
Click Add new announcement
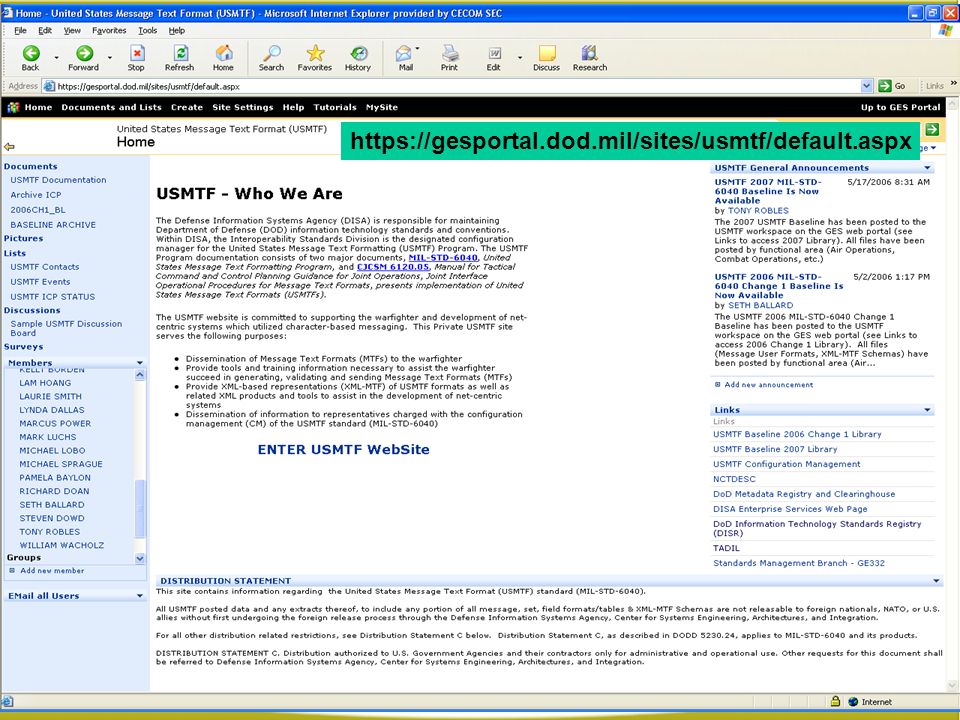click(769, 385)
